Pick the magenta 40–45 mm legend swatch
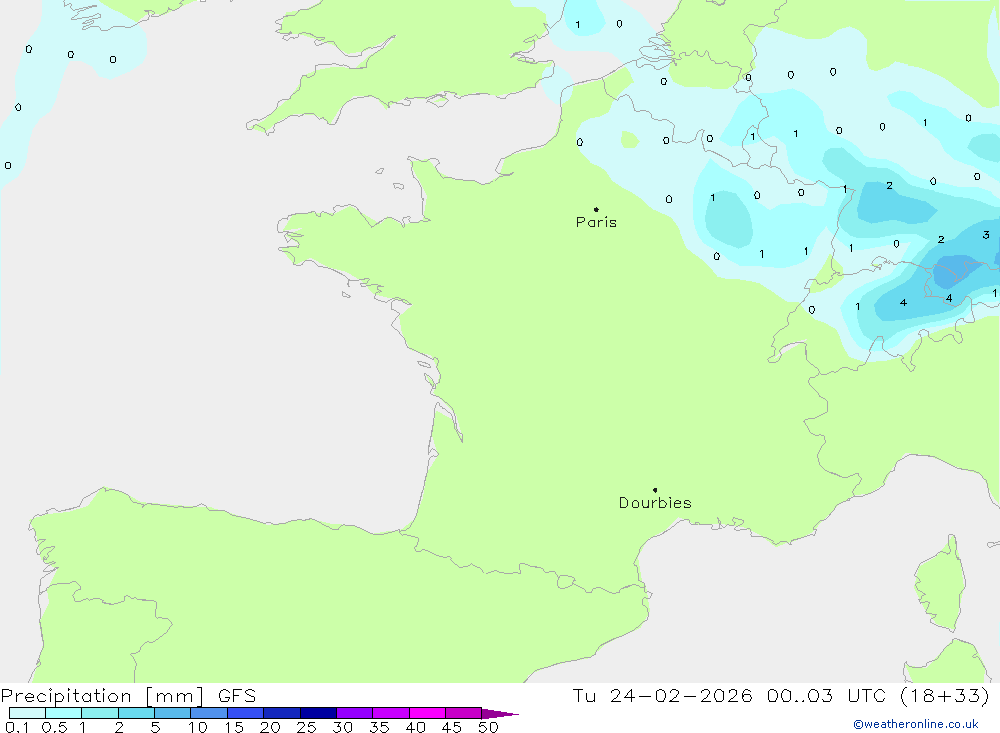Screen dimensions: 1000x733 (427, 713)
